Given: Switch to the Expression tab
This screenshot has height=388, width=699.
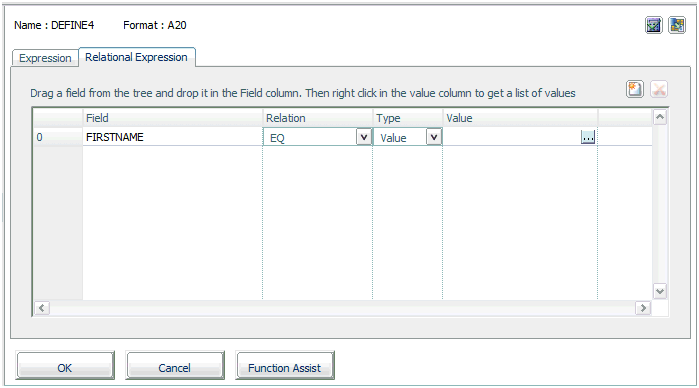Looking at the screenshot, I should (x=45, y=58).
